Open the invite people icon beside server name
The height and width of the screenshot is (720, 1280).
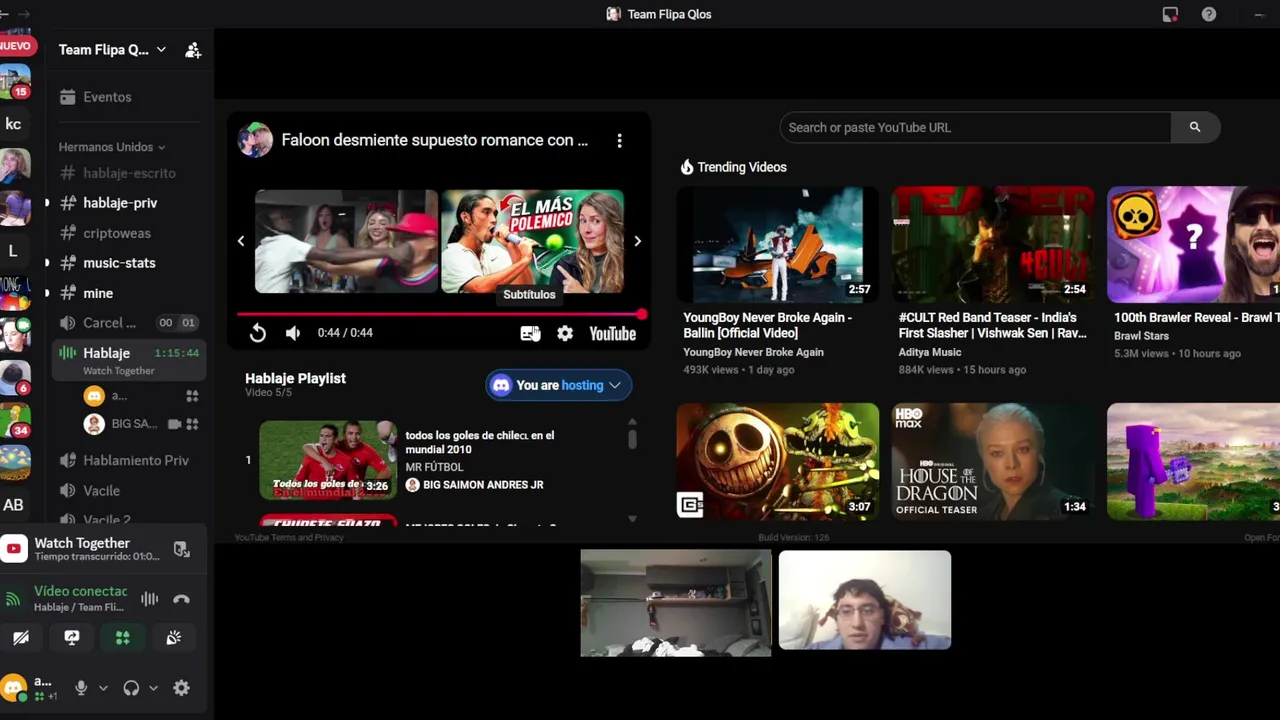coord(193,50)
